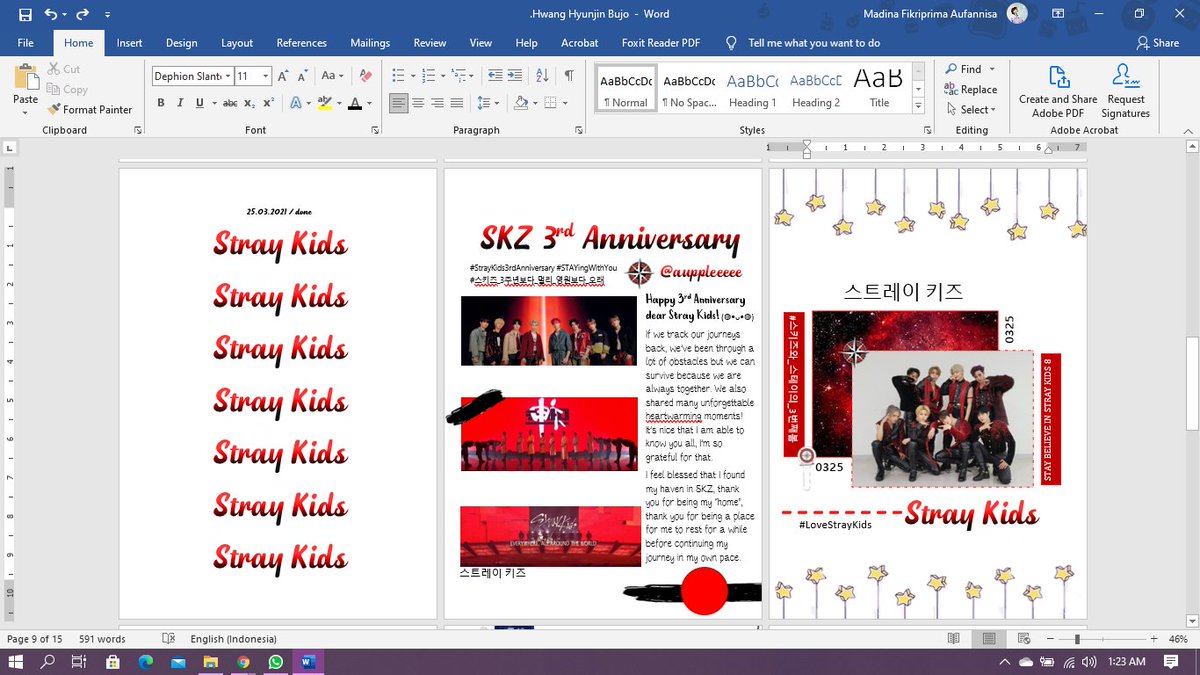The width and height of the screenshot is (1200, 675).
Task: Center align the text
Action: coord(419,103)
